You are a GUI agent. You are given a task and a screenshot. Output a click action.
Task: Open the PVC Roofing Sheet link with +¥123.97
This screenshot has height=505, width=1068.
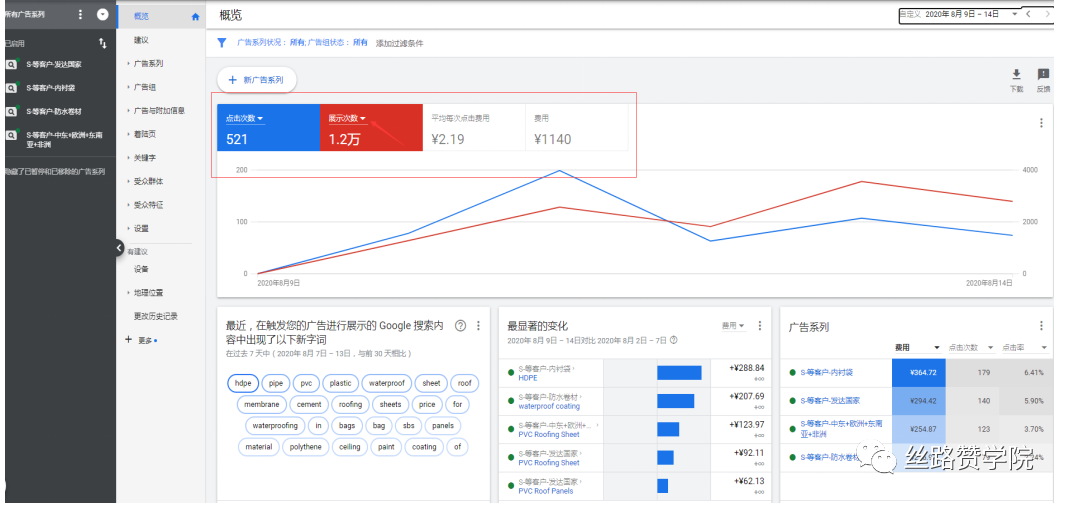pyautogui.click(x=549, y=434)
